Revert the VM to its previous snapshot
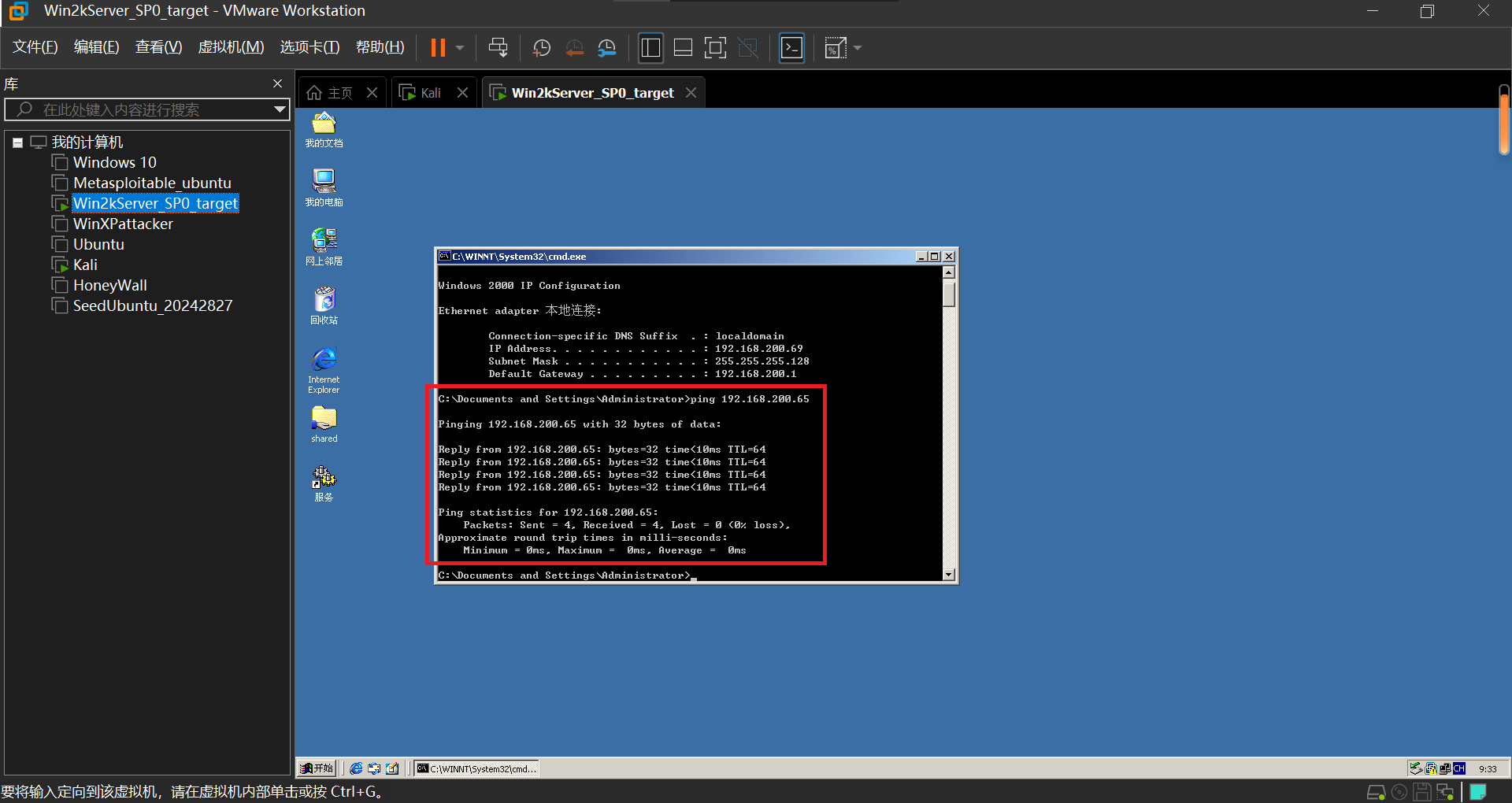 (574, 48)
